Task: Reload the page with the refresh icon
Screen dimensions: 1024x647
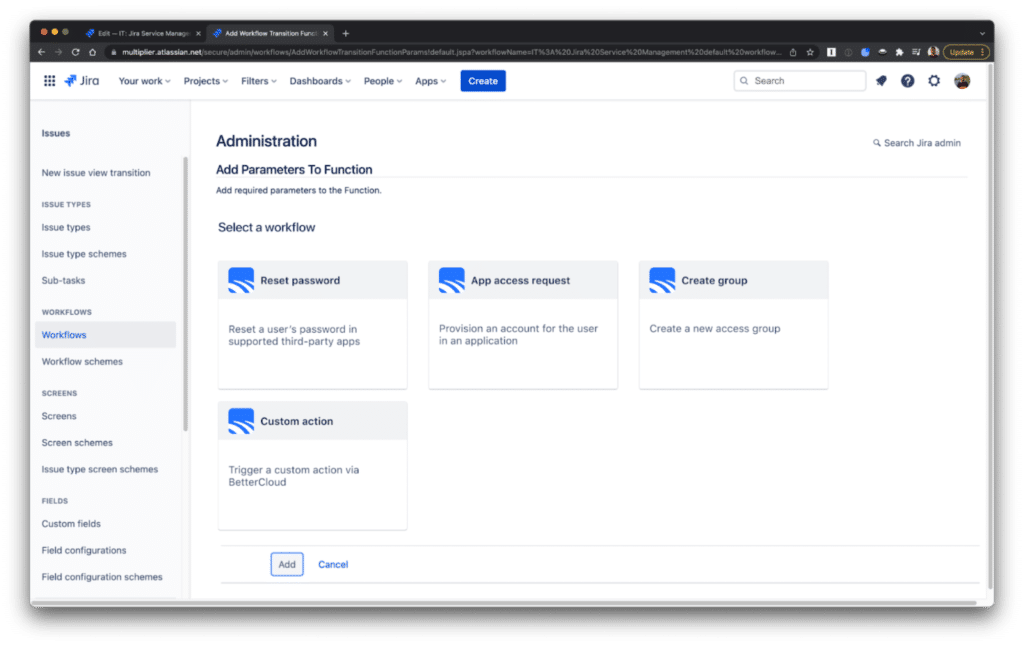Action: click(76, 52)
